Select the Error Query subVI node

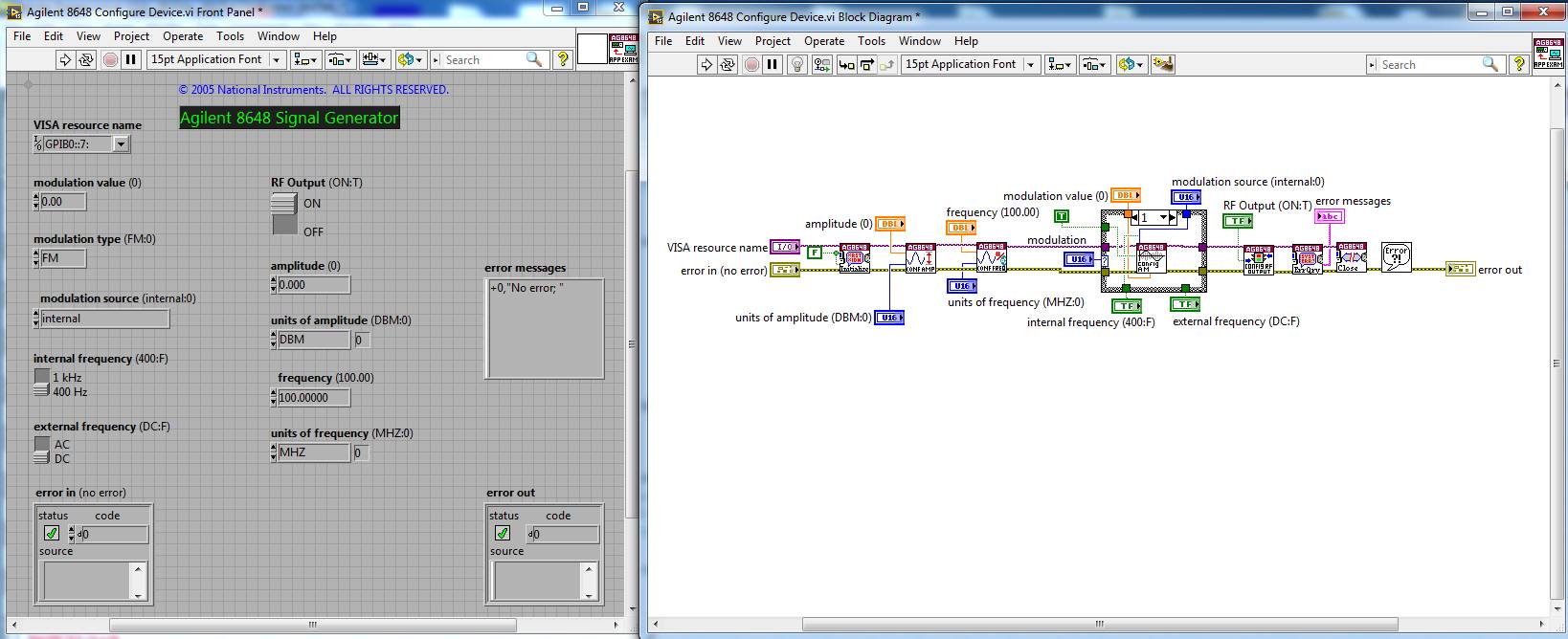coord(1308,259)
